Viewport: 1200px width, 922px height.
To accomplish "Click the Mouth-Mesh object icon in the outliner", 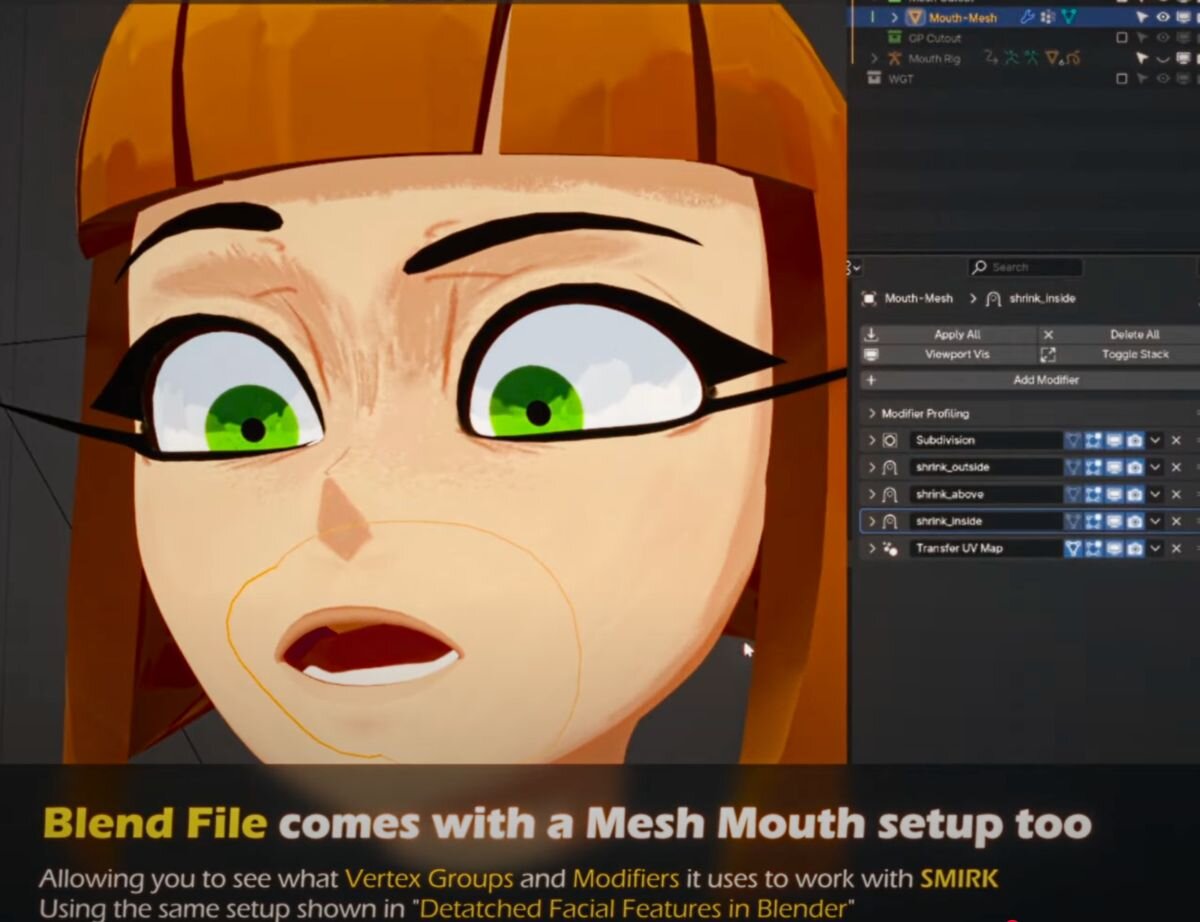I will tap(915, 17).
